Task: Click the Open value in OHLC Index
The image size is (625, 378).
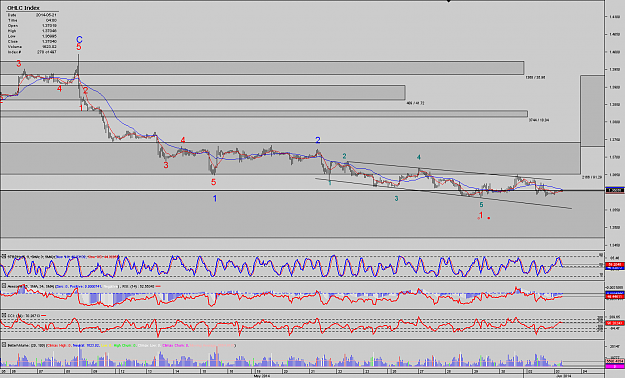Action: [49, 26]
